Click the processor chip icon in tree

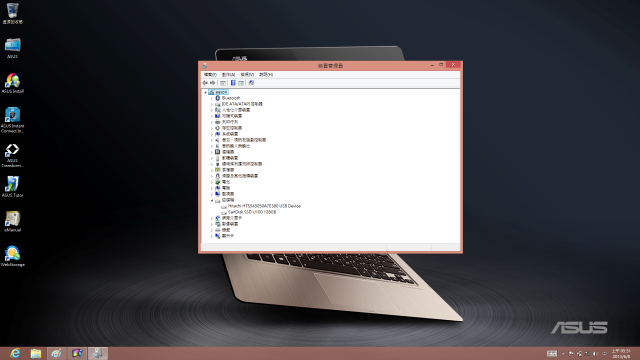pyautogui.click(x=218, y=152)
